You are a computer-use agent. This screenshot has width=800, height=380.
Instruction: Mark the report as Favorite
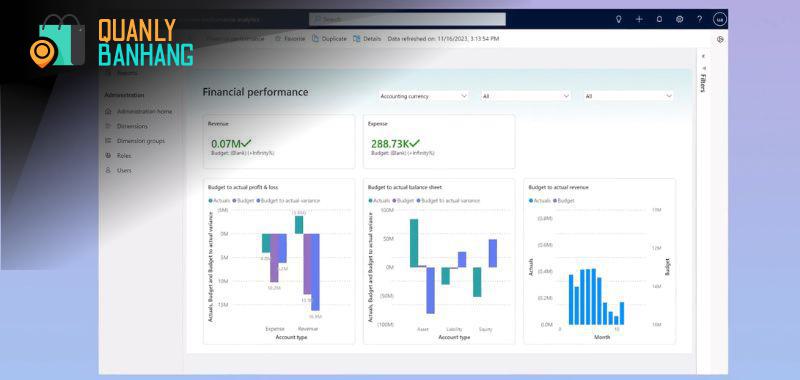[x=290, y=39]
